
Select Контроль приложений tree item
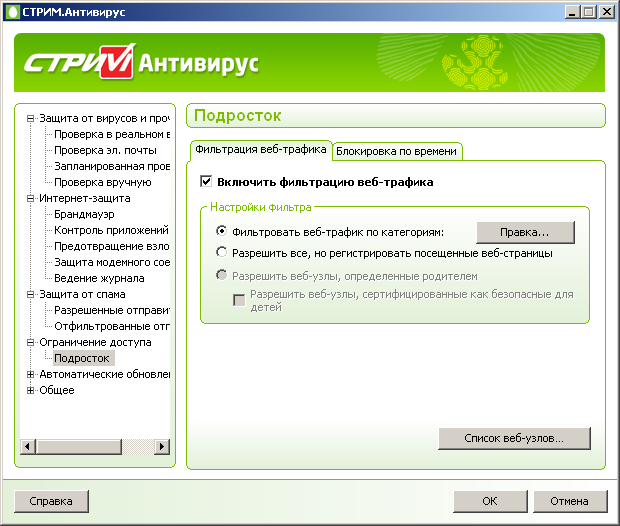click(111, 230)
